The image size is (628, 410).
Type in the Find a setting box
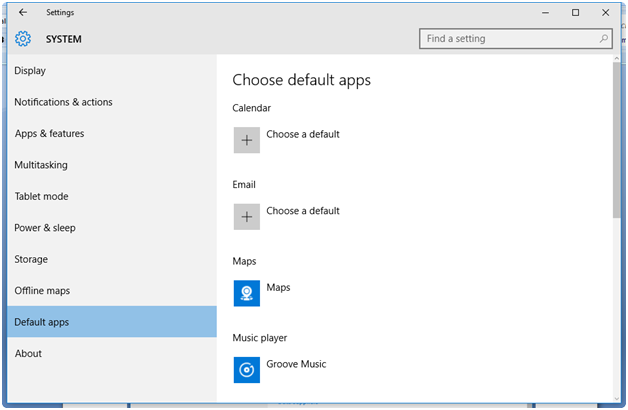[508, 39]
